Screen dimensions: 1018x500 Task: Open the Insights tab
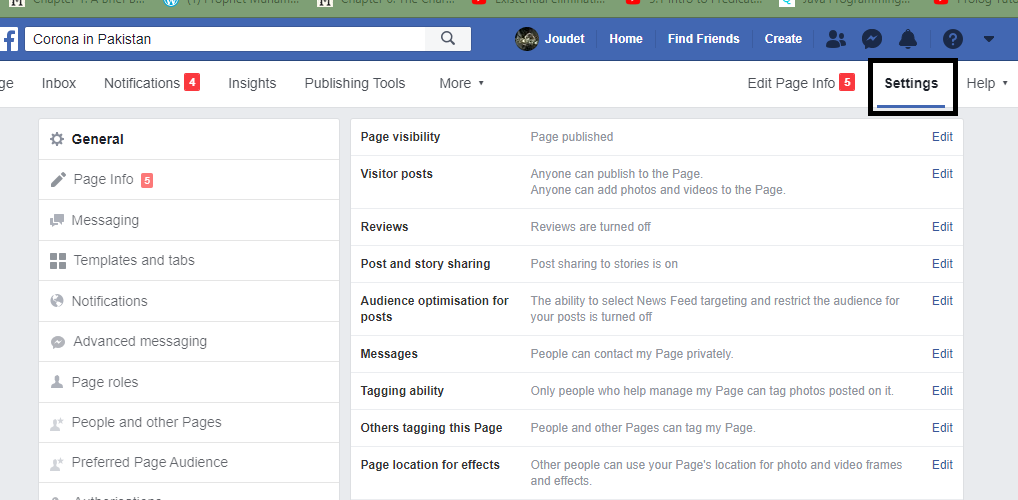pos(252,83)
